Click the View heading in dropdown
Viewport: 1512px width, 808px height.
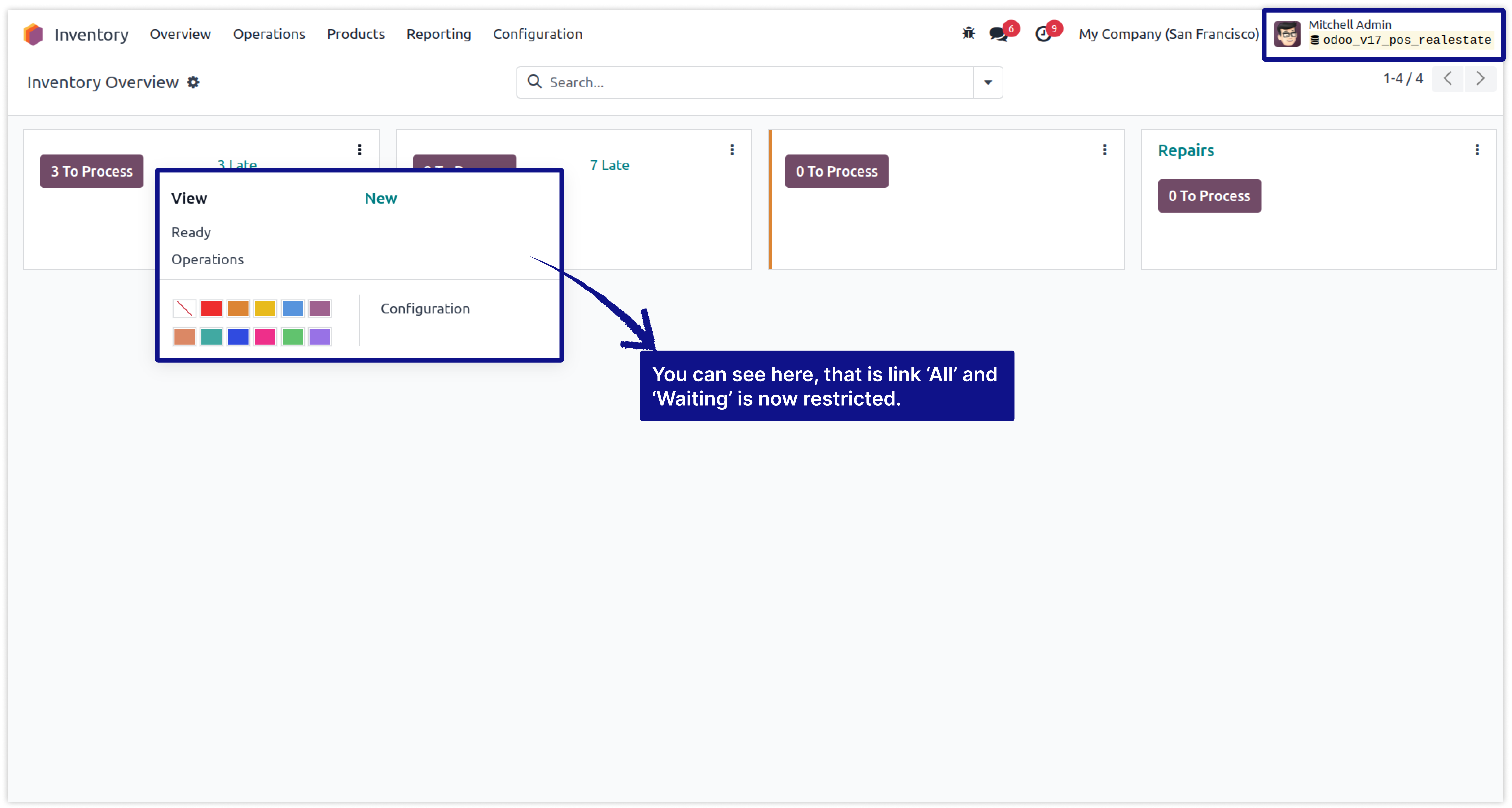(x=189, y=198)
